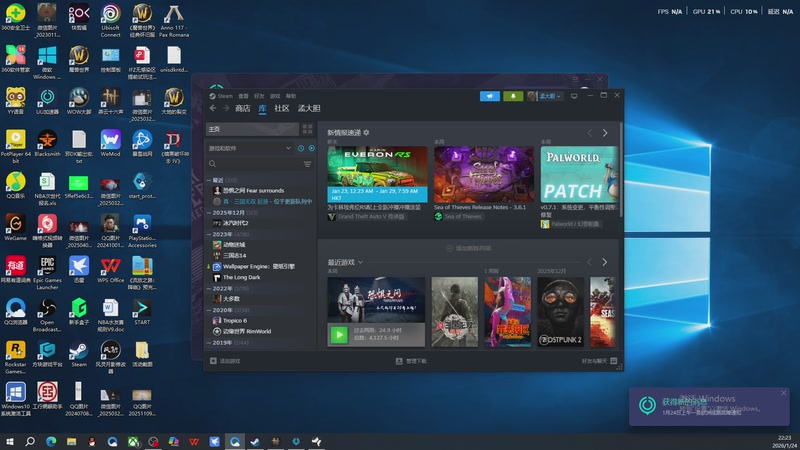800x450 pixels.
Task: Open Epic Games Launcher desktop icon
Action: tap(47, 273)
